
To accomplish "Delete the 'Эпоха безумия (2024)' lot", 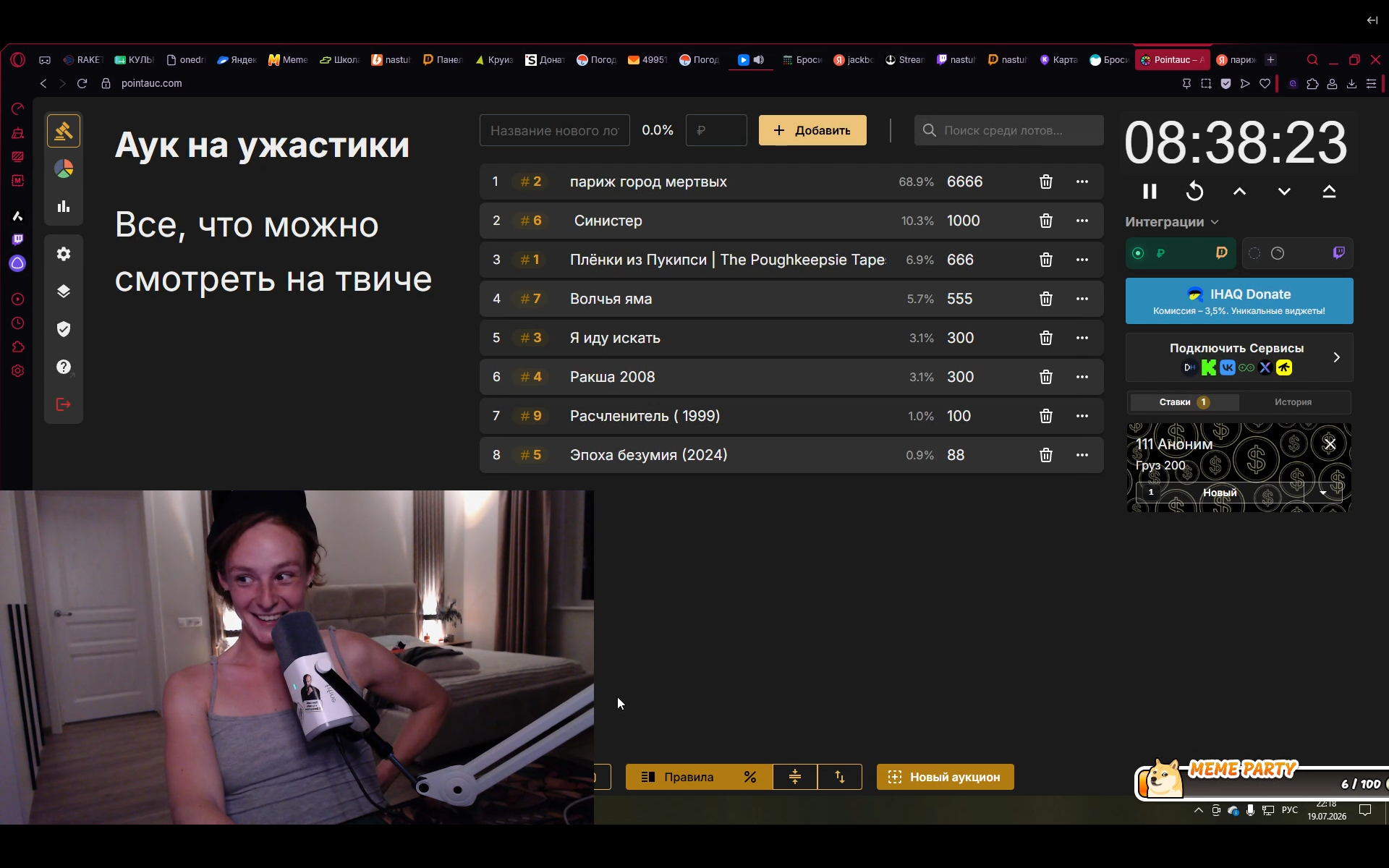I will 1046,455.
